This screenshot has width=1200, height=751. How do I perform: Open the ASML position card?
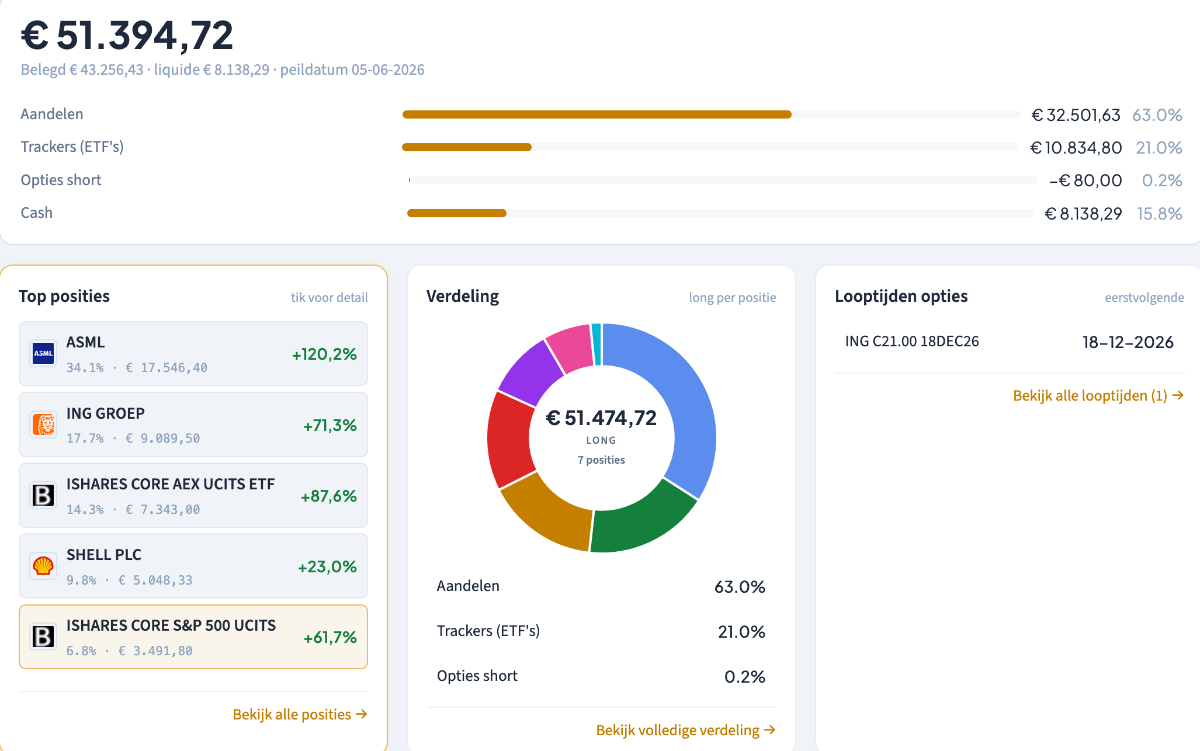click(x=193, y=353)
